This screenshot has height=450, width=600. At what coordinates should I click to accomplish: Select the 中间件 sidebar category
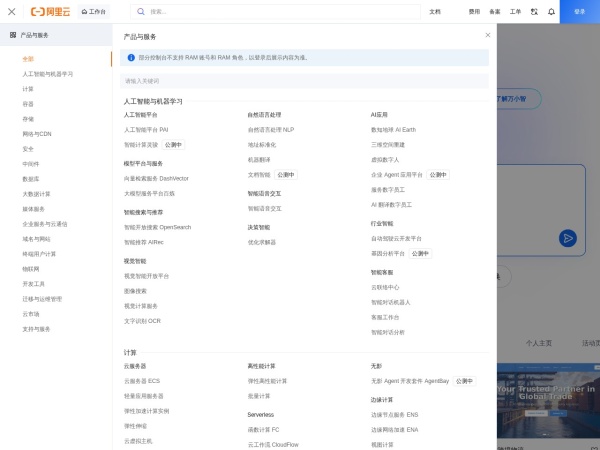[31, 164]
